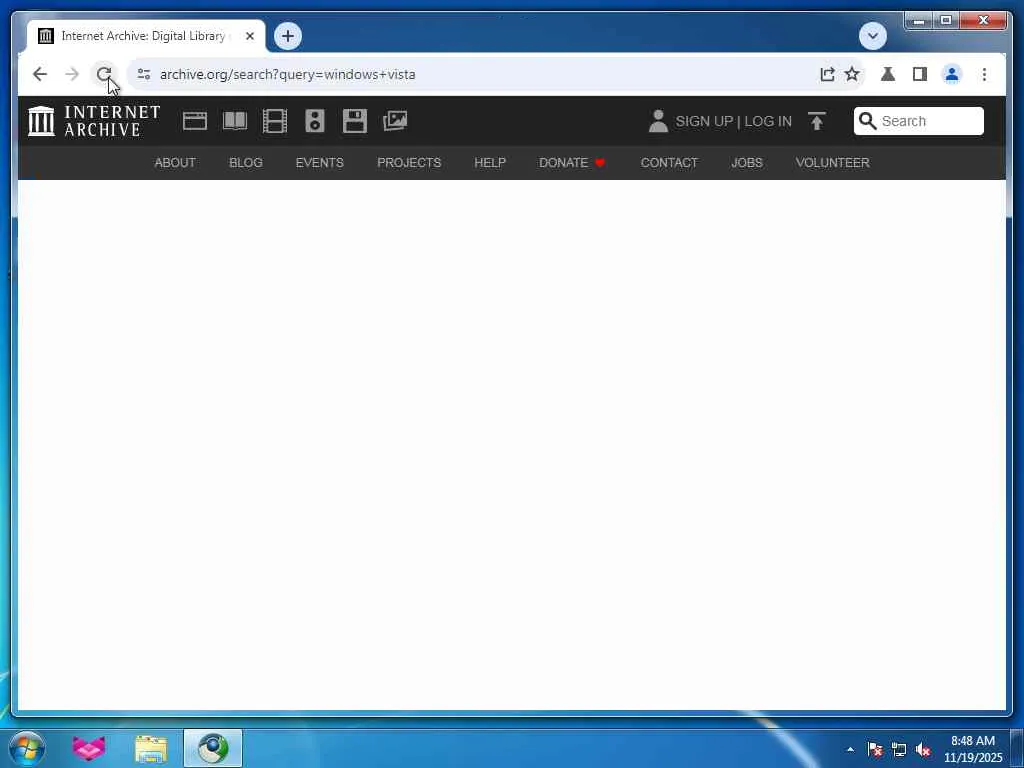Screen dimensions: 1024x768
Task: Click the LOG IN link
Action: (768, 121)
